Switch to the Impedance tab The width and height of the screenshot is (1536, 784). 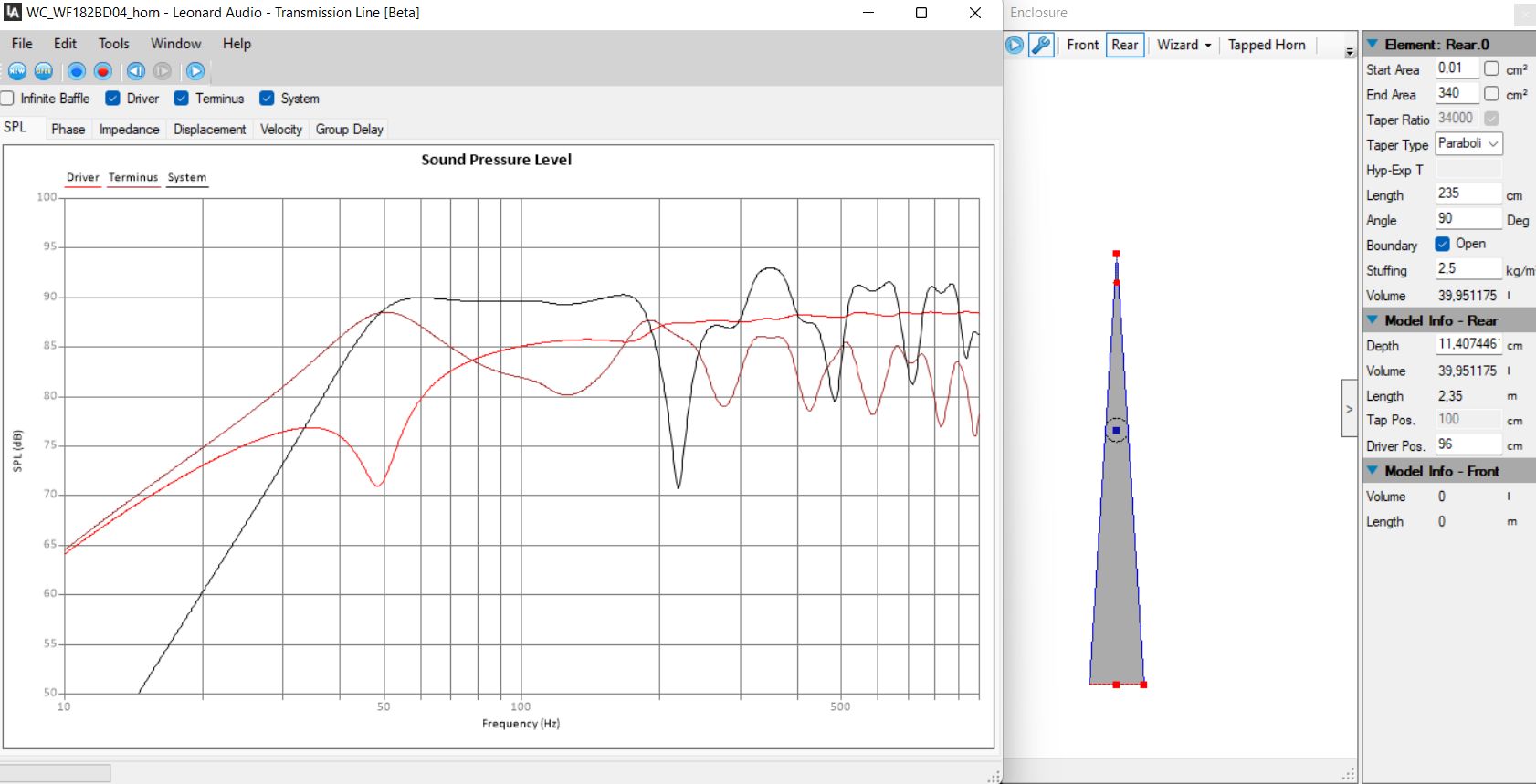129,130
